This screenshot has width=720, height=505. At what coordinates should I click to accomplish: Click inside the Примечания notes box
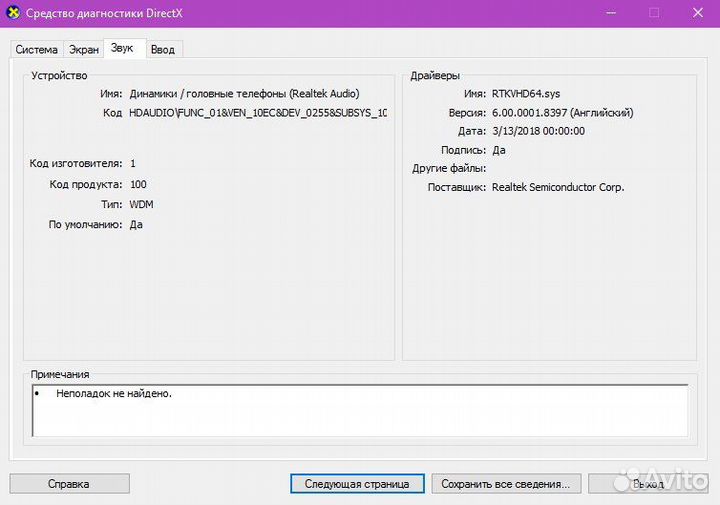[360, 411]
